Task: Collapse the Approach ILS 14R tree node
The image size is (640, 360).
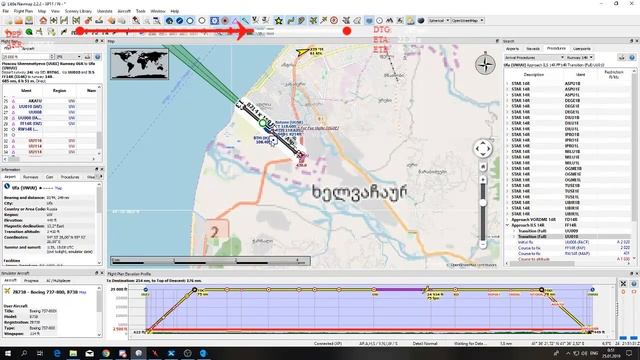Action: (507, 225)
